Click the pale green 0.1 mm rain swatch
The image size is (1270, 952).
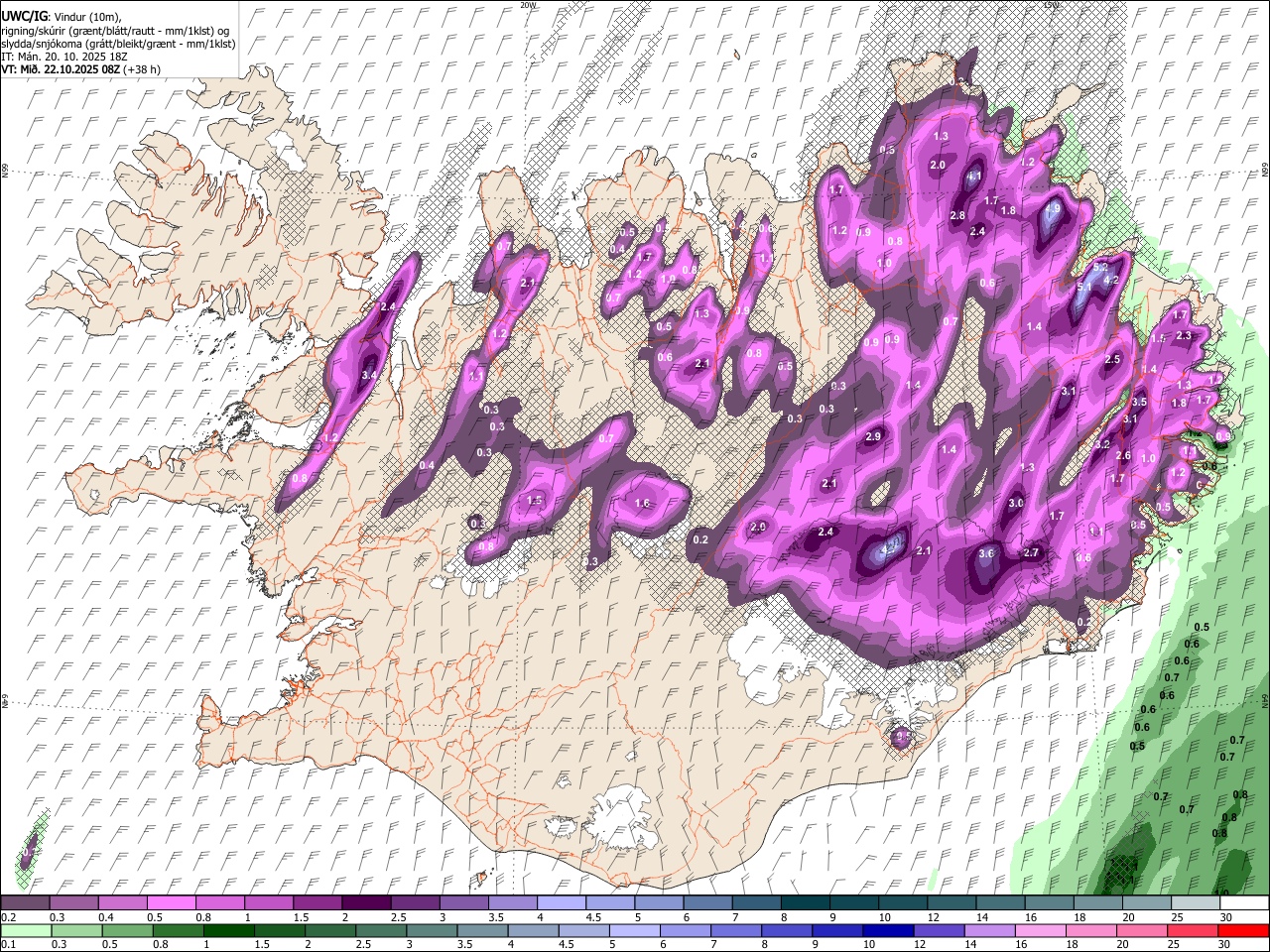(26, 930)
